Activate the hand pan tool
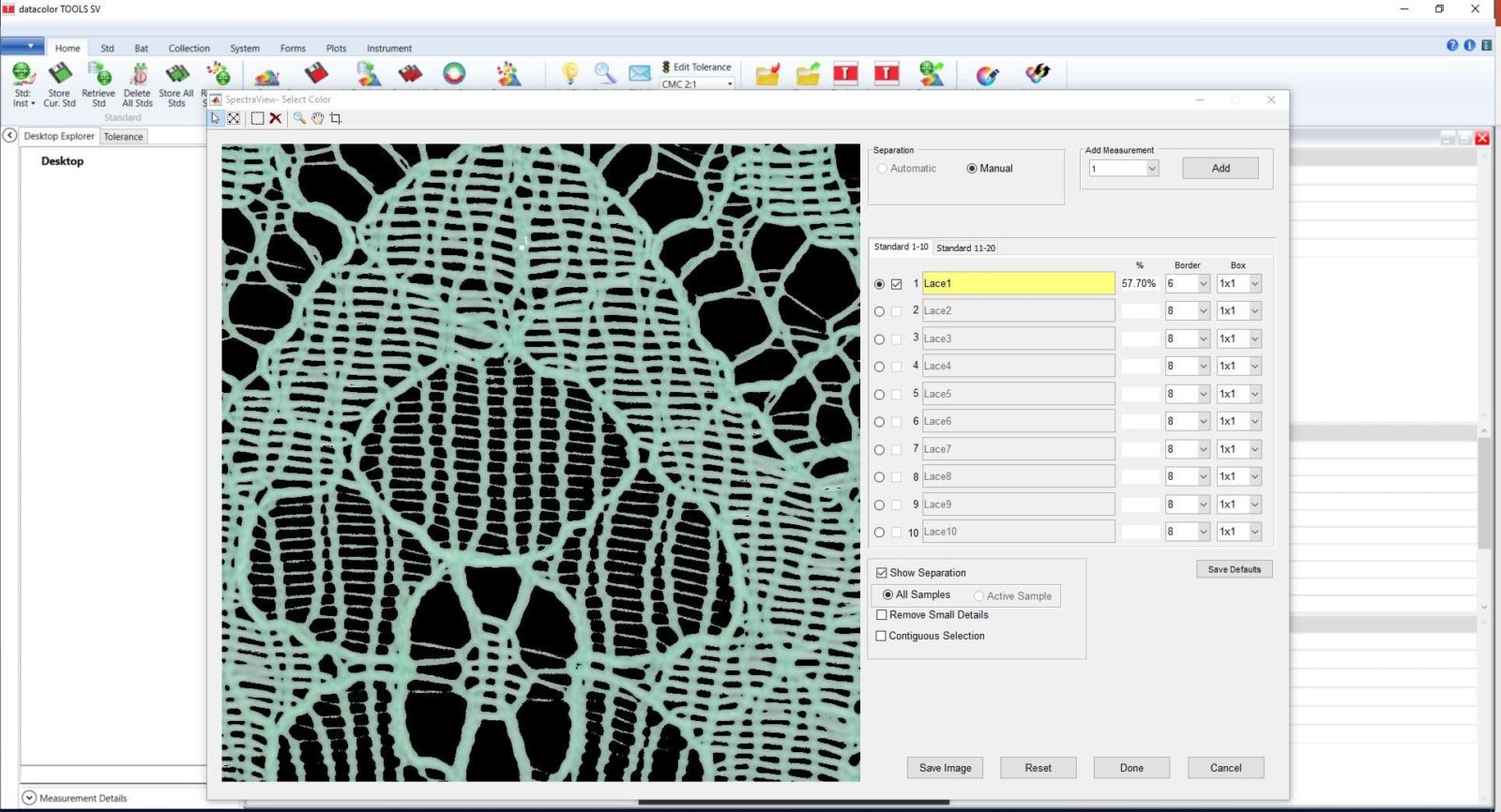 [318, 118]
